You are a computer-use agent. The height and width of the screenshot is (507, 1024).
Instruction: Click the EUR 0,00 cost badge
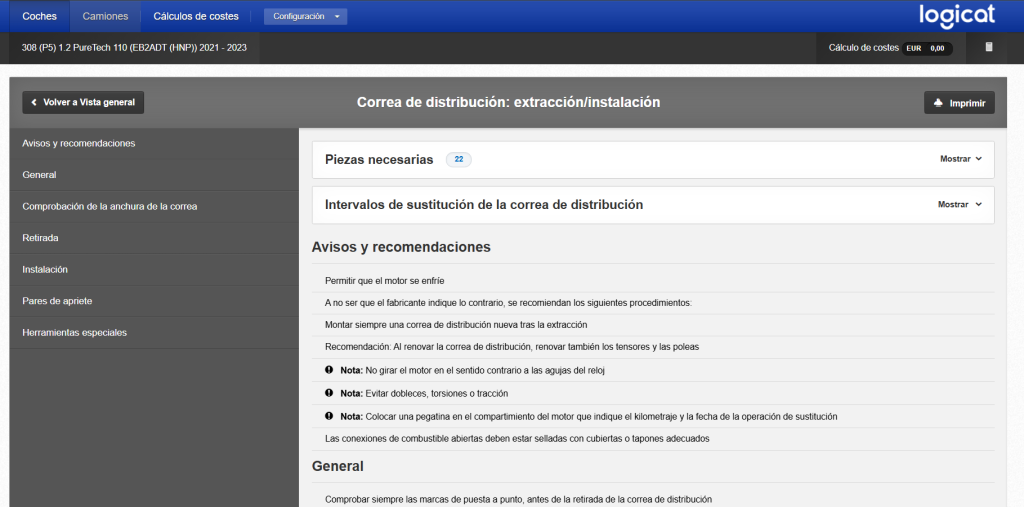[x=927, y=48]
